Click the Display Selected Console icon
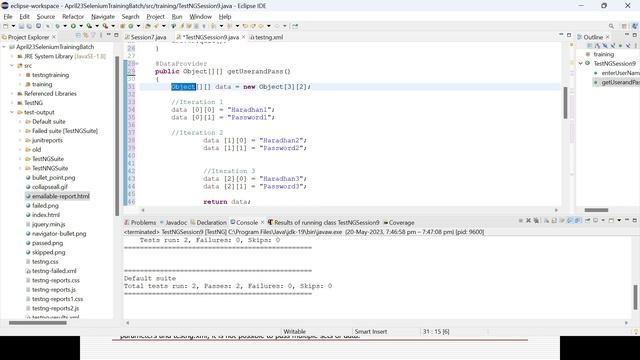The image size is (640, 360). tap(596, 220)
